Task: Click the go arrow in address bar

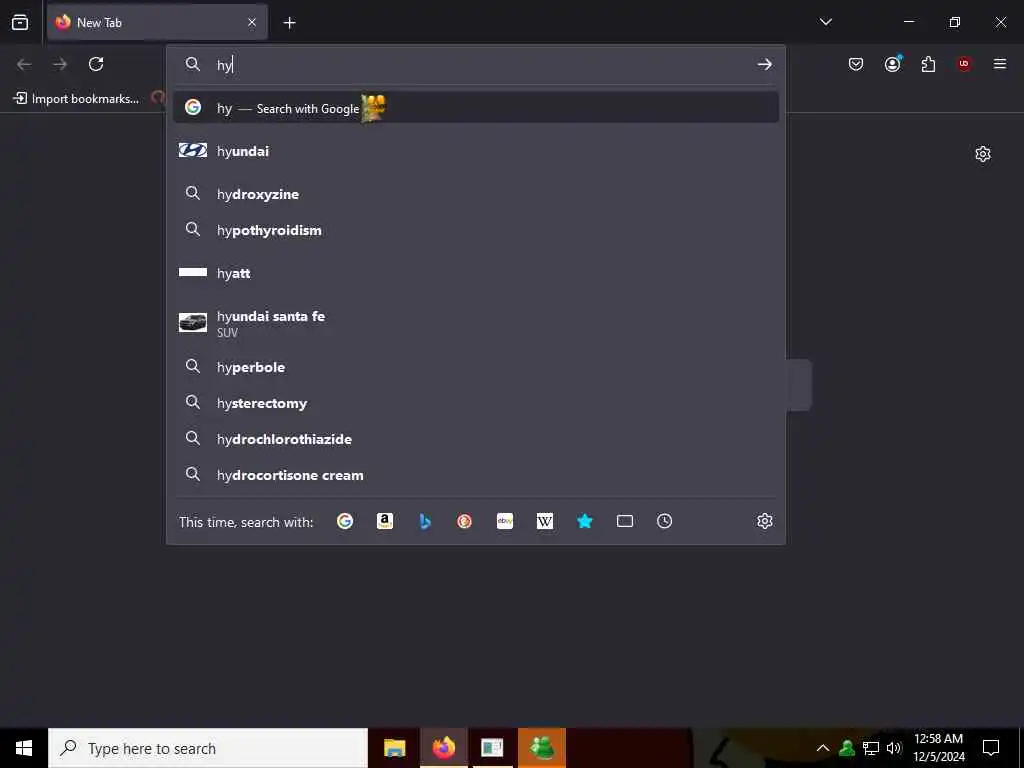Action: 765,64
